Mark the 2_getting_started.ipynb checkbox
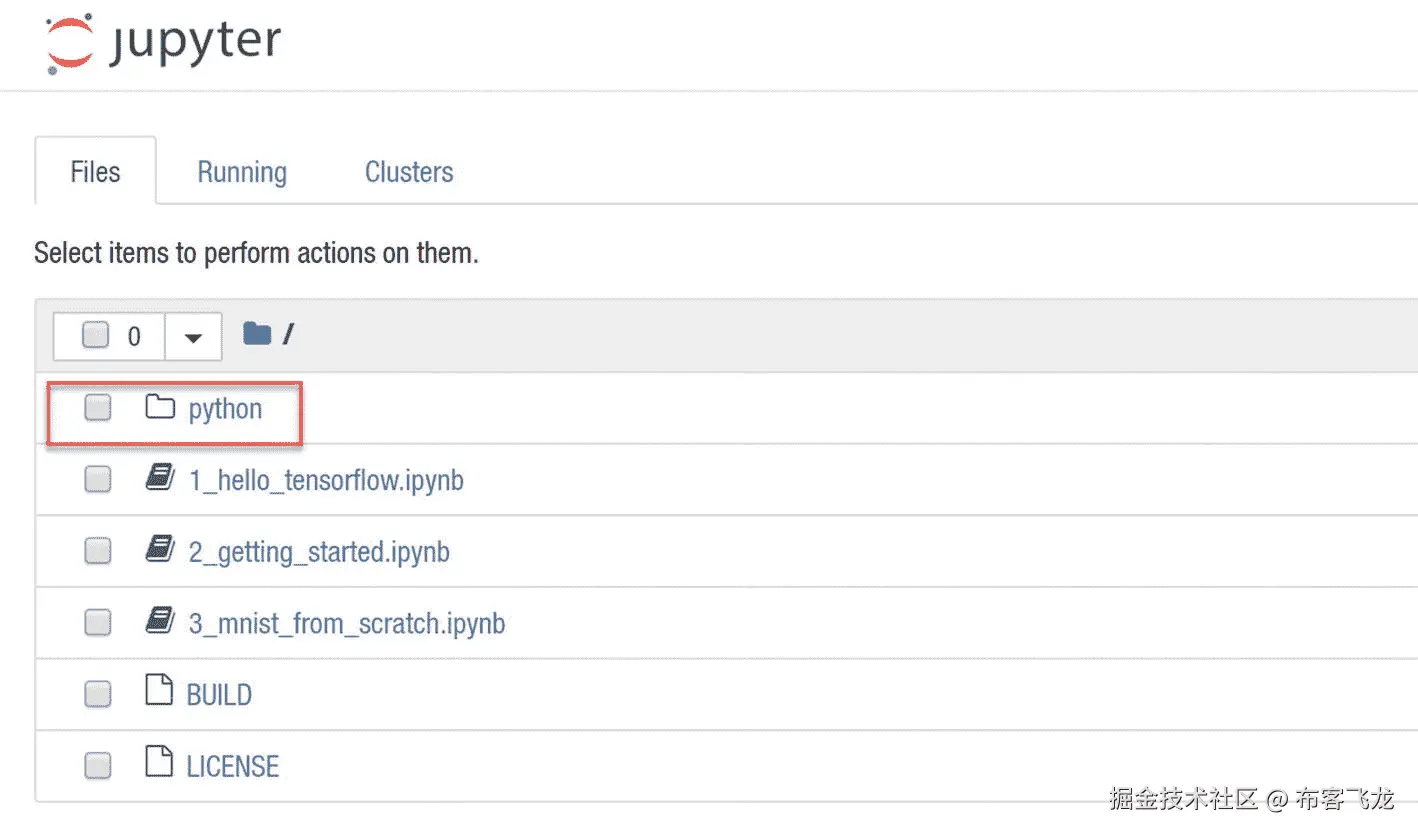Screen dimensions: 1418x836 coord(97,551)
